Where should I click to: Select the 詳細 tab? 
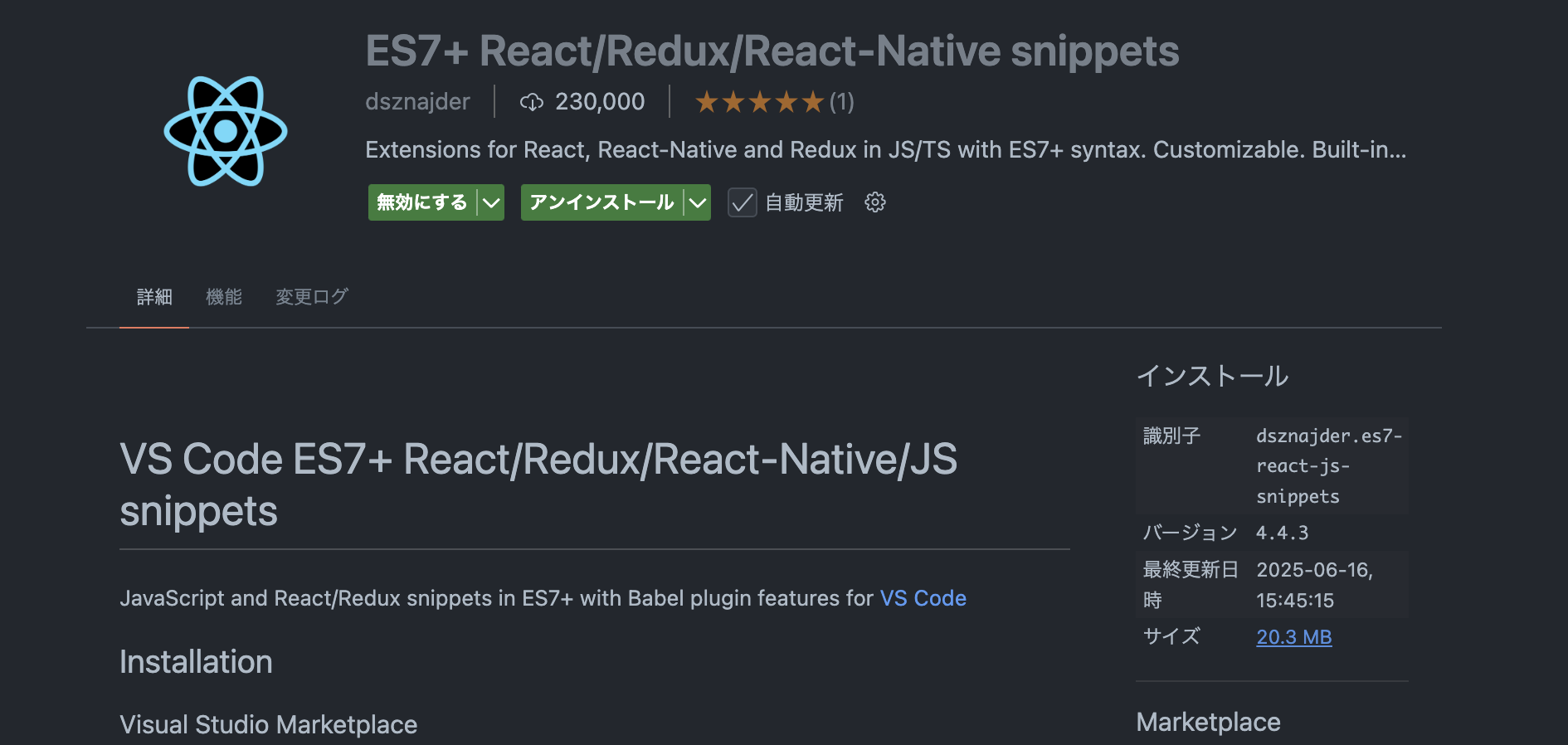click(x=154, y=297)
